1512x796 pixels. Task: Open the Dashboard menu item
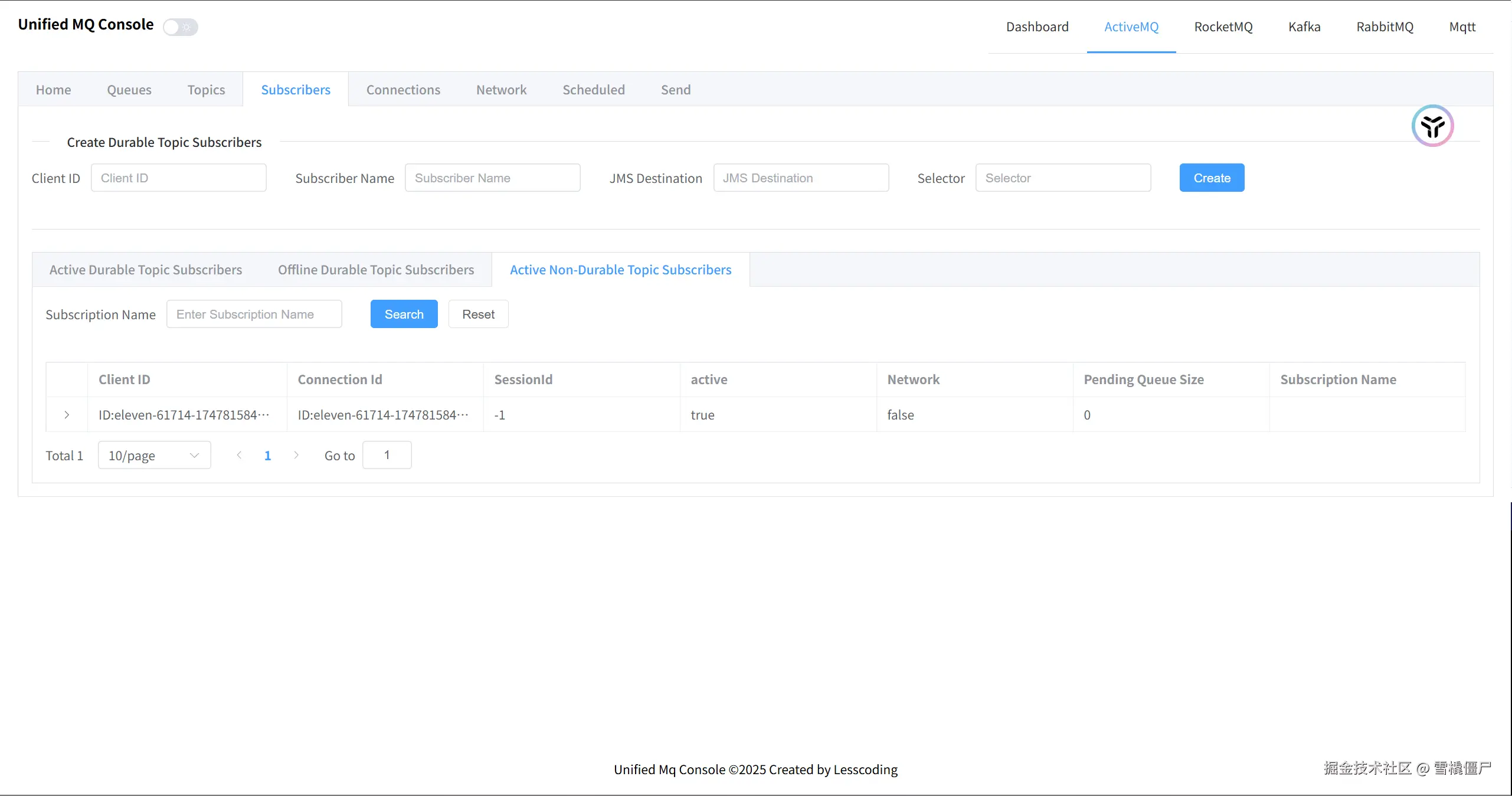(x=1037, y=27)
